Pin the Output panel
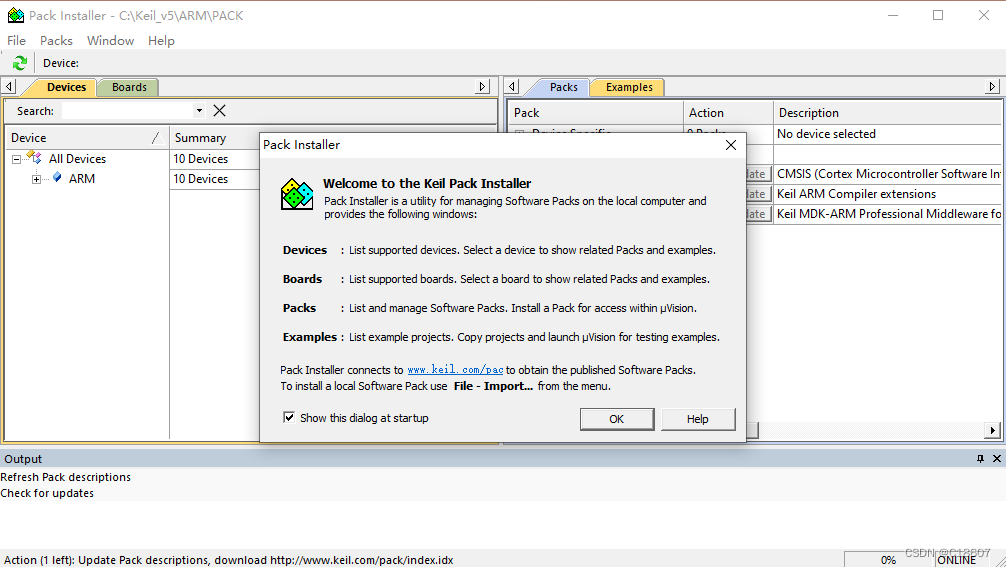 coord(980,459)
